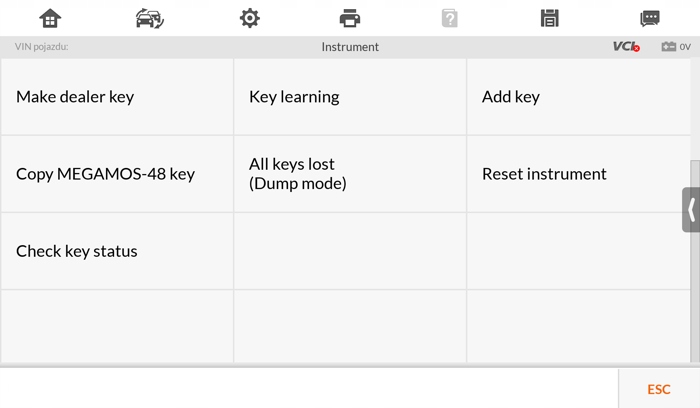
Task: Click the VIN pojazdu field
Action: (x=42, y=47)
